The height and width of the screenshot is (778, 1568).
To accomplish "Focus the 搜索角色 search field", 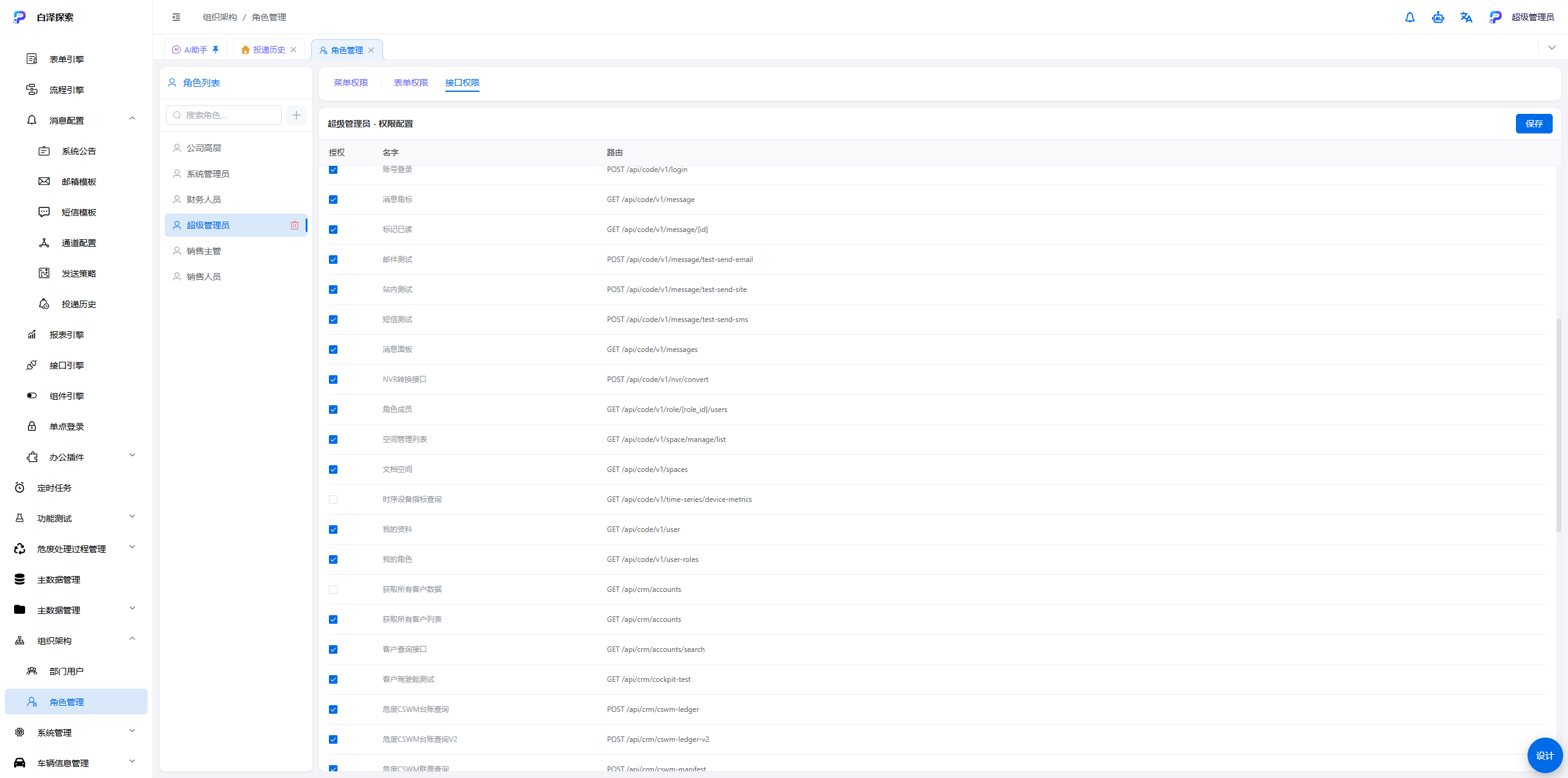I will (224, 115).
